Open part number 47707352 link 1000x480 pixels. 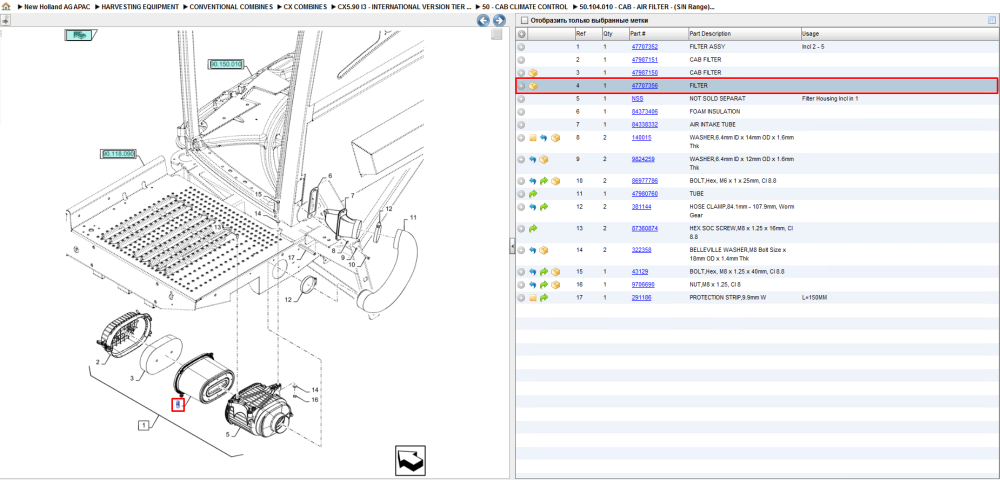point(644,47)
